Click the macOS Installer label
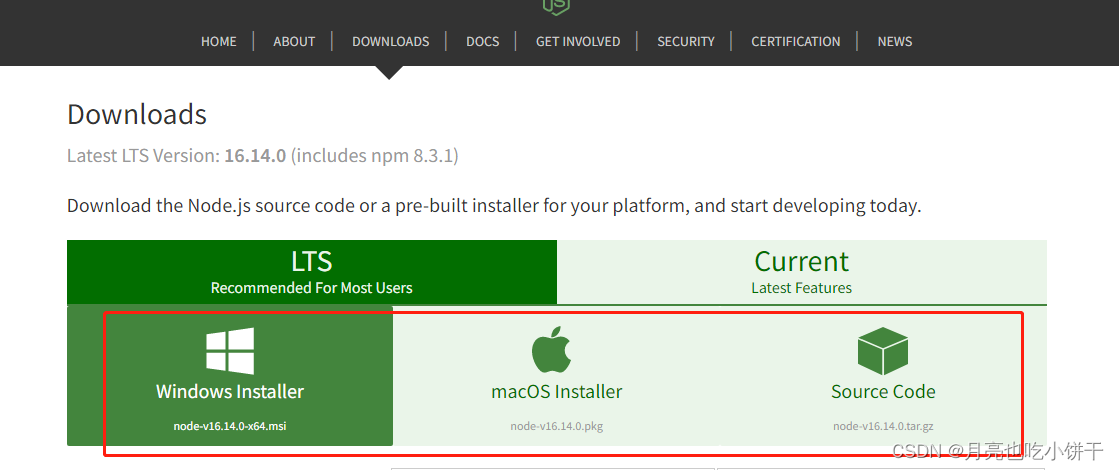The width and height of the screenshot is (1119, 470). tap(557, 392)
